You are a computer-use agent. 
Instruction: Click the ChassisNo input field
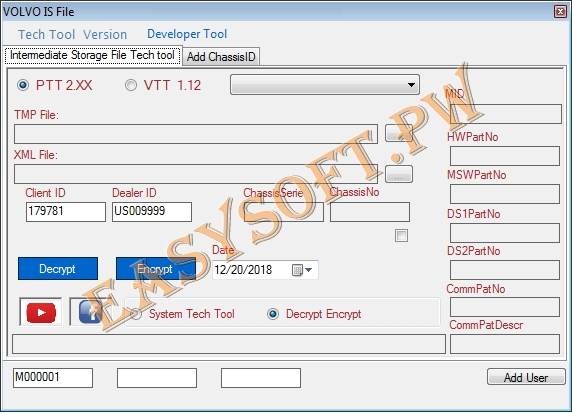click(x=370, y=212)
